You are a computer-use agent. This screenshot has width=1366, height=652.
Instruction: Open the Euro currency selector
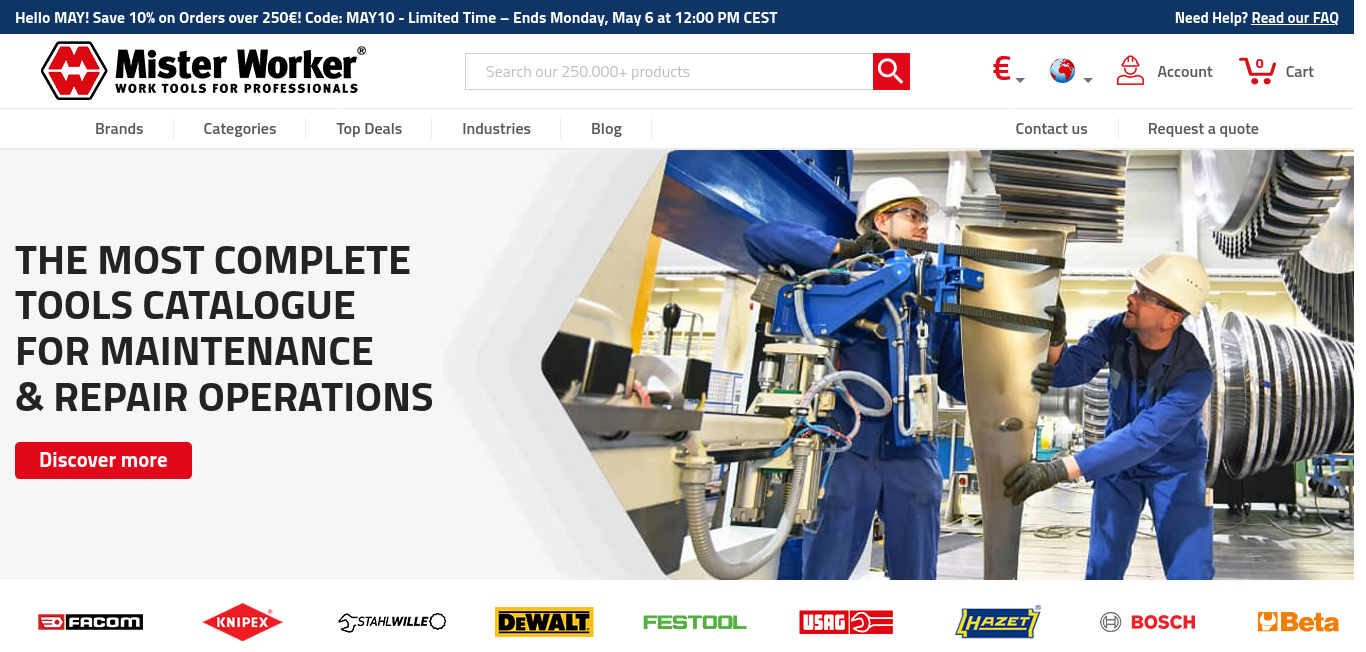1008,70
